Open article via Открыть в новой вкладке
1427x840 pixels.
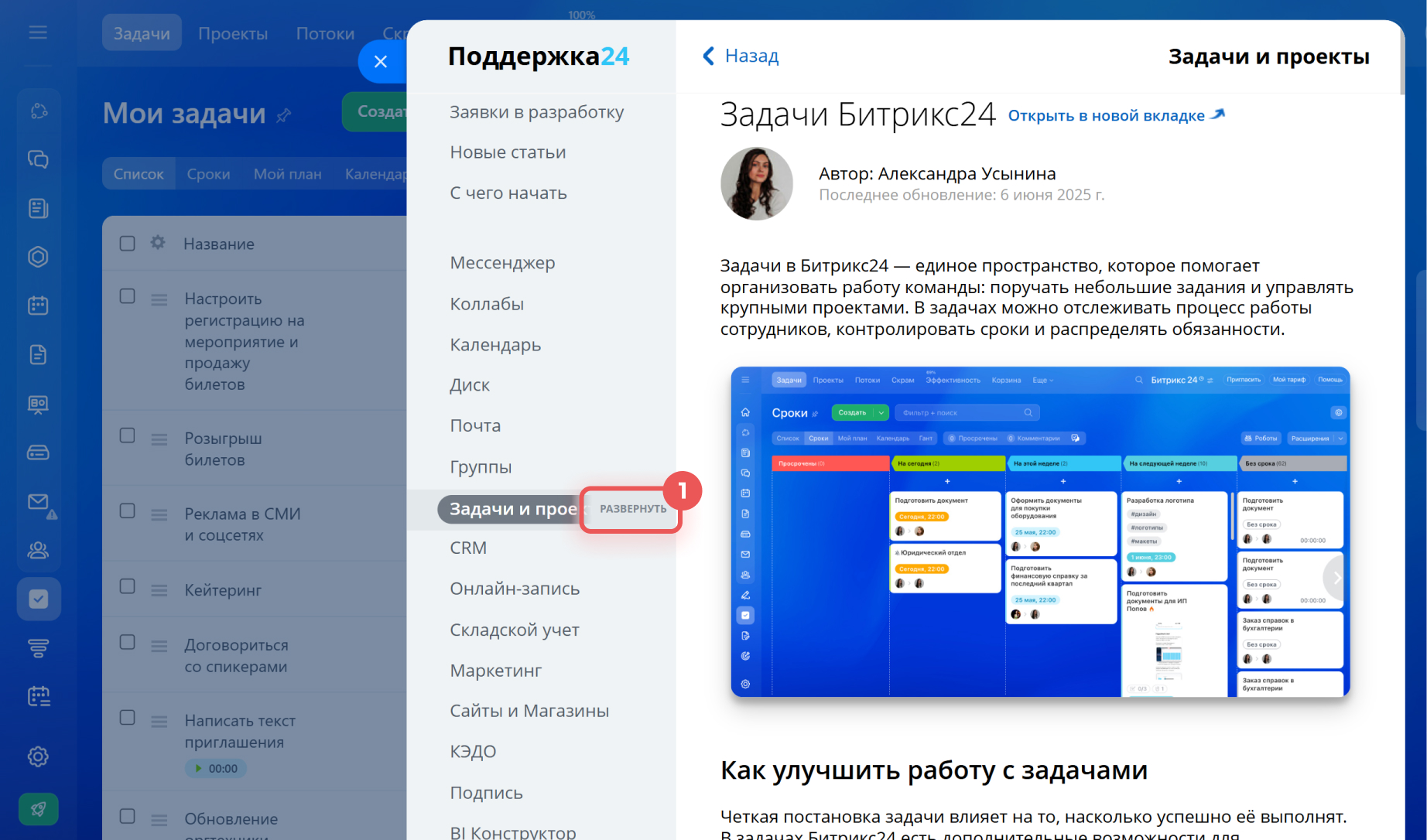pyautogui.click(x=1116, y=116)
